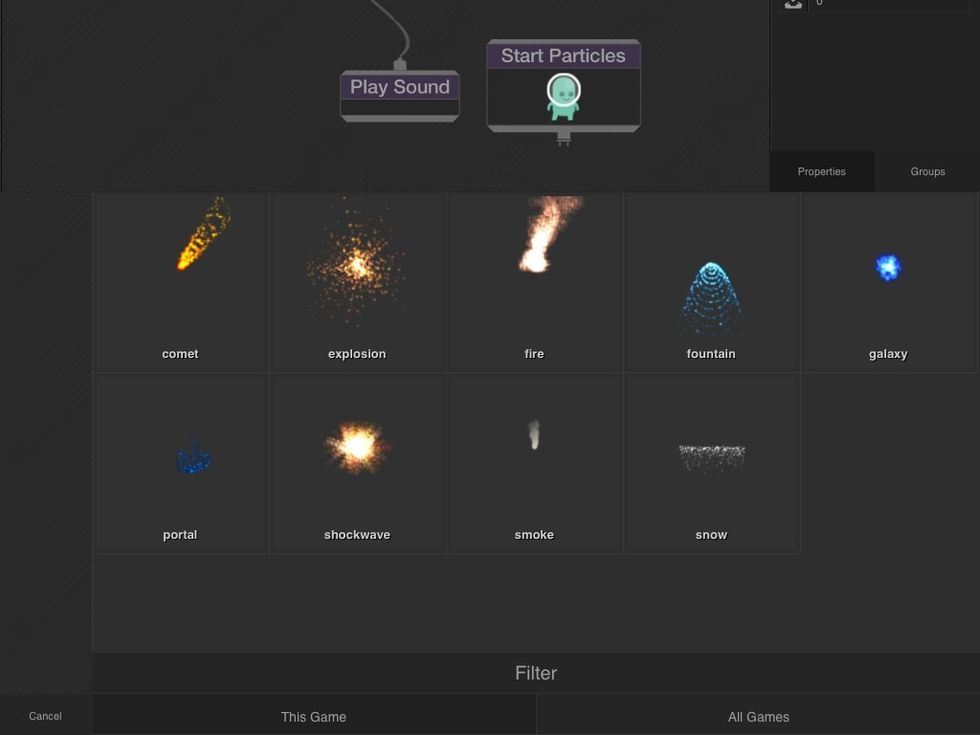Open the Properties tab
This screenshot has width=980, height=735.
pyautogui.click(x=821, y=171)
